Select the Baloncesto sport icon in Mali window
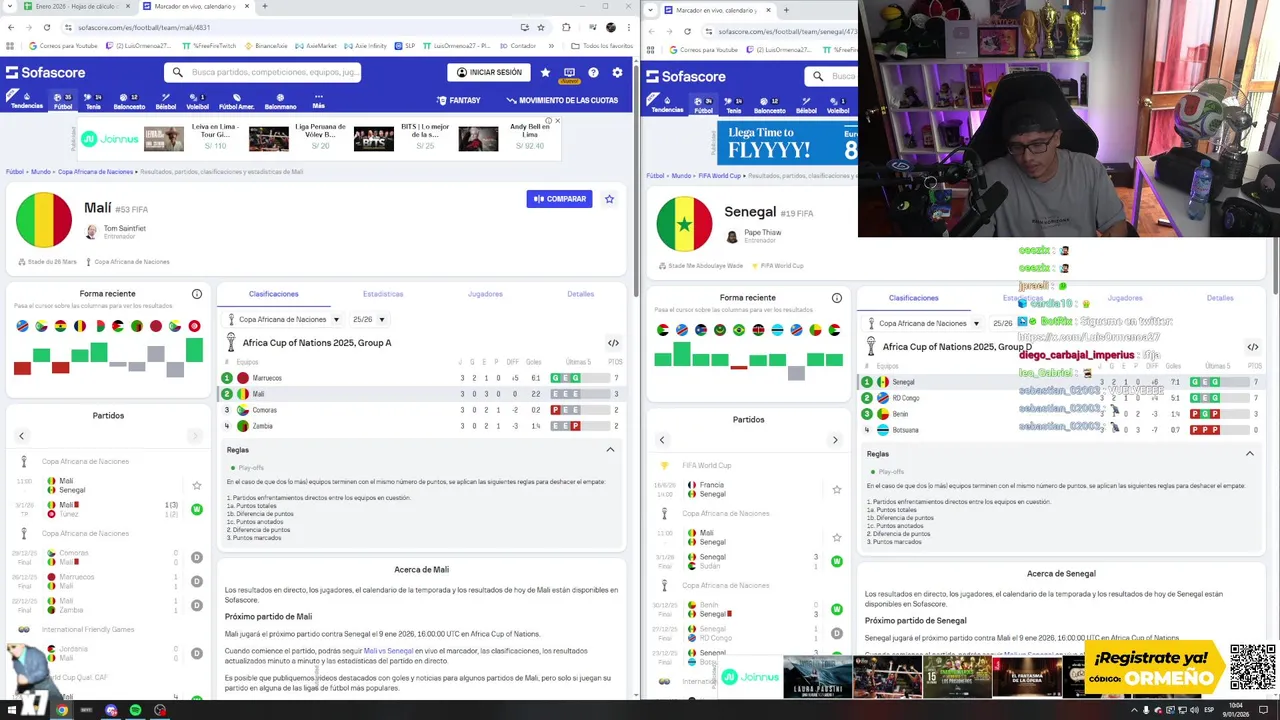Viewport: 1280px width, 720px height. coord(129,101)
